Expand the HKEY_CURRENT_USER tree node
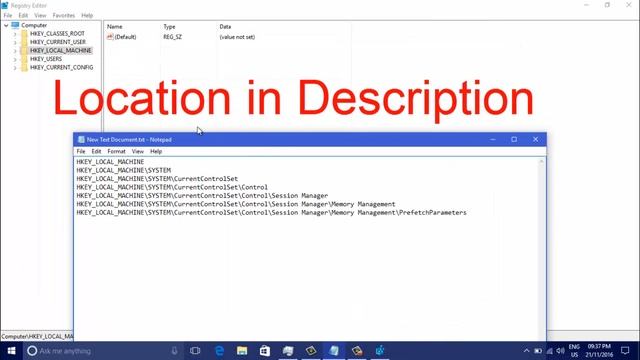This screenshot has width=640, height=360. pyautogui.click(x=15, y=42)
